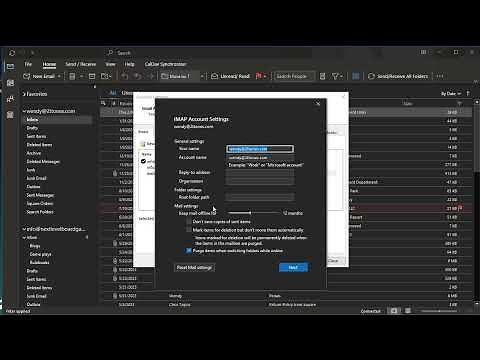The image size is (480, 360).
Task: Click the normal view icon in the status bar
Action: [394, 311]
